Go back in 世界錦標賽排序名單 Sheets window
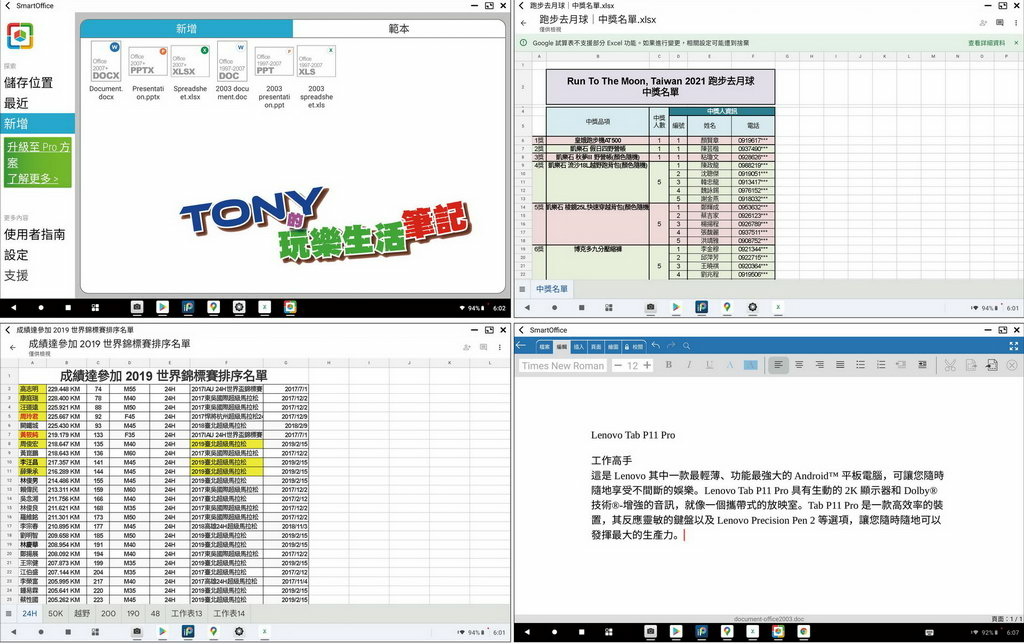This screenshot has height=644, width=1024. [x=12, y=347]
